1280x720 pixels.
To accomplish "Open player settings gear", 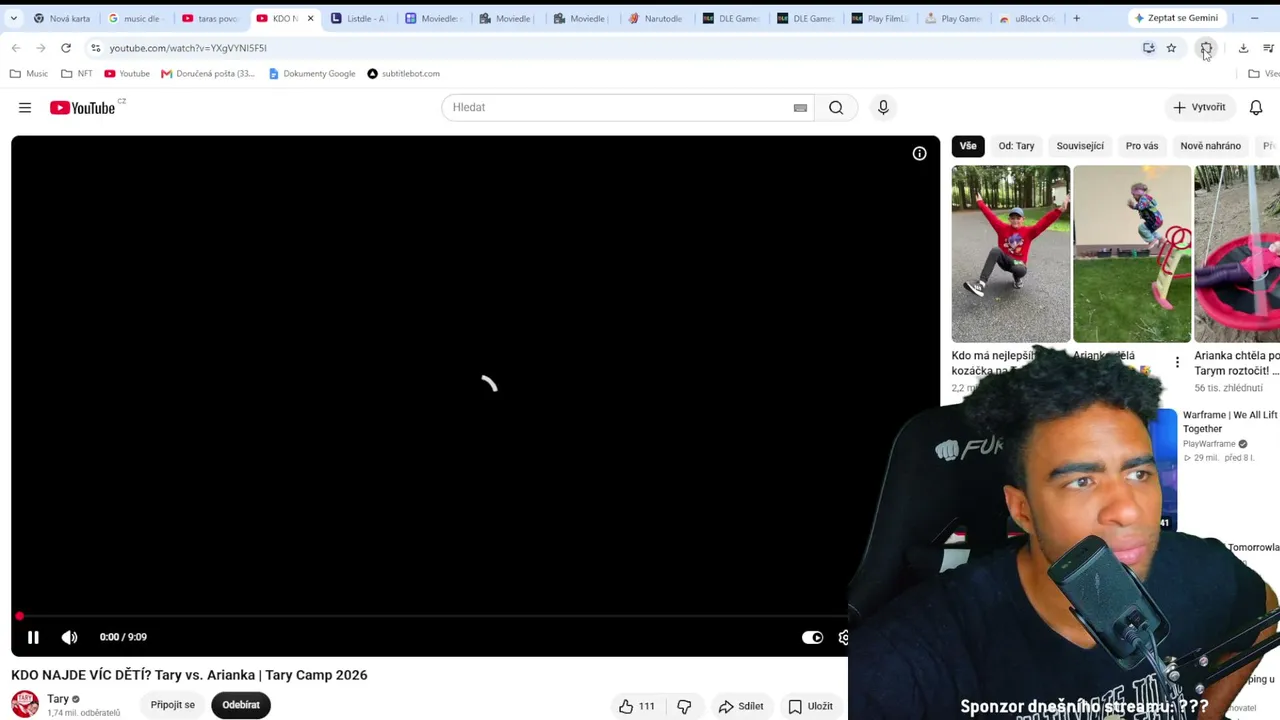I will 843,637.
